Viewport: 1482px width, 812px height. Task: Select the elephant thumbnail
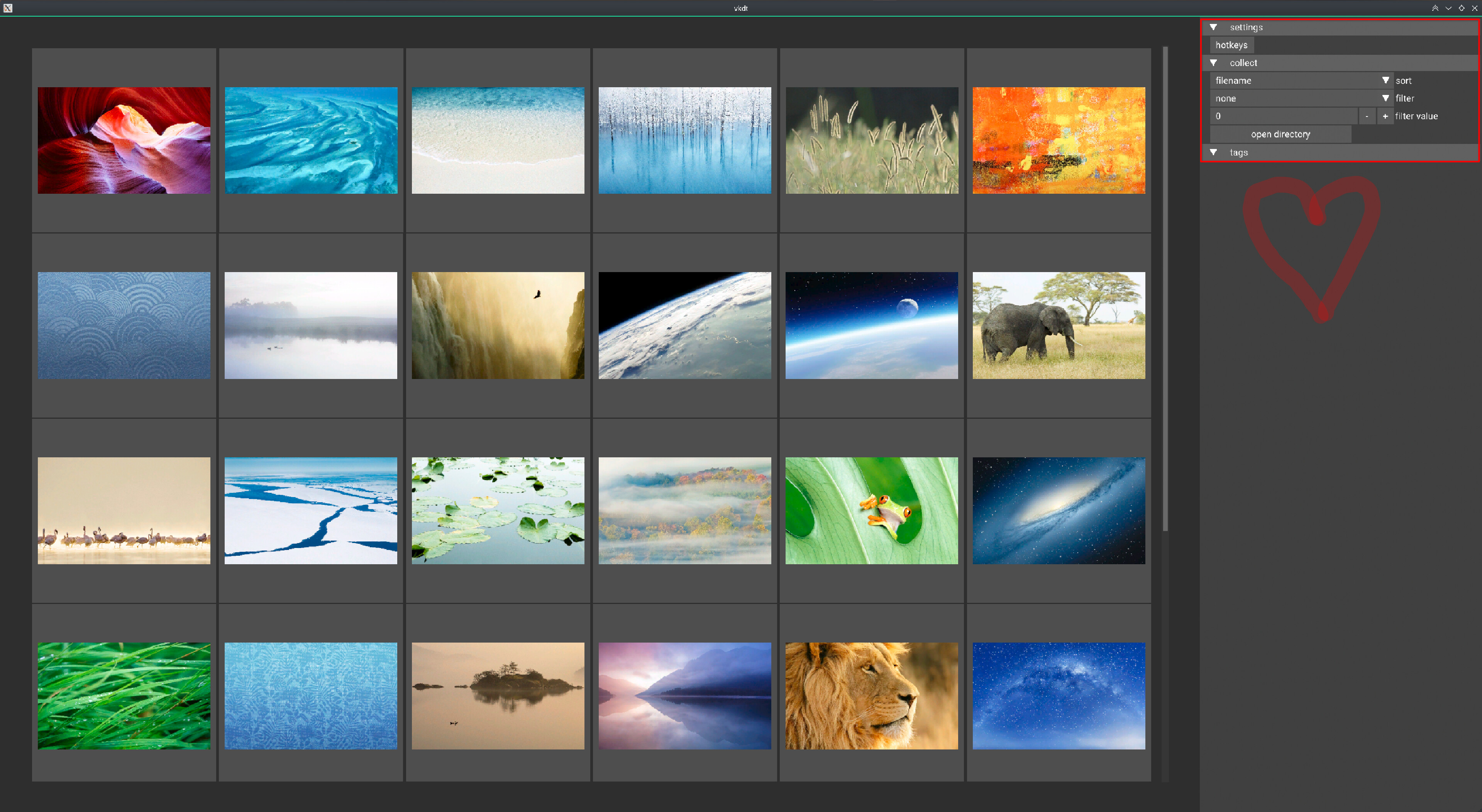click(x=1059, y=325)
